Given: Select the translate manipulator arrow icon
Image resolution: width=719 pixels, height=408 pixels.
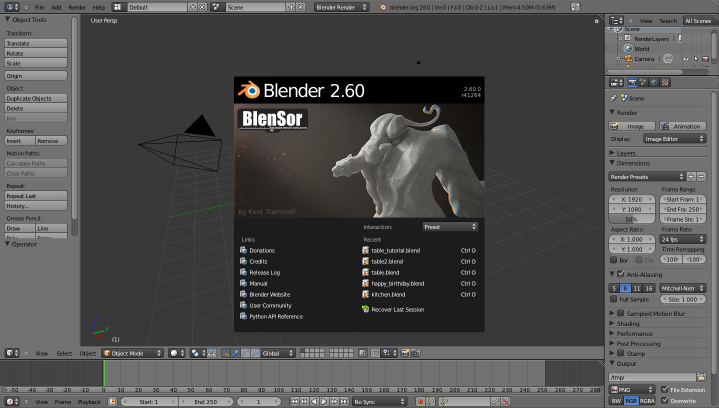Looking at the screenshot, I should click(x=236, y=353).
